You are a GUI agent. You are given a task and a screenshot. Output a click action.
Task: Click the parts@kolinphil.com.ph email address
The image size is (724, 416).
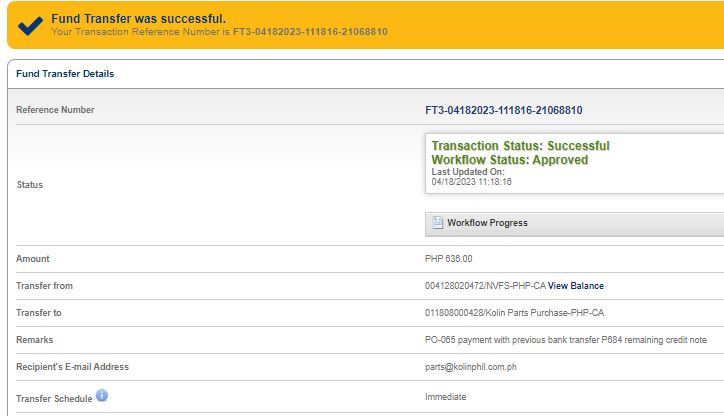(471, 367)
